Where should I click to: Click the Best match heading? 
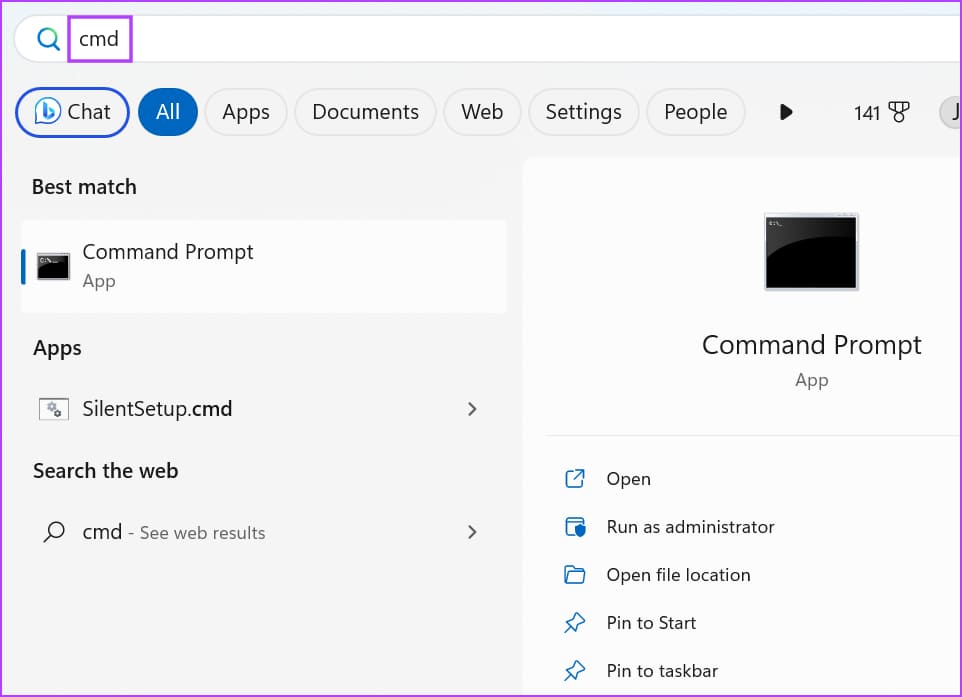84,187
